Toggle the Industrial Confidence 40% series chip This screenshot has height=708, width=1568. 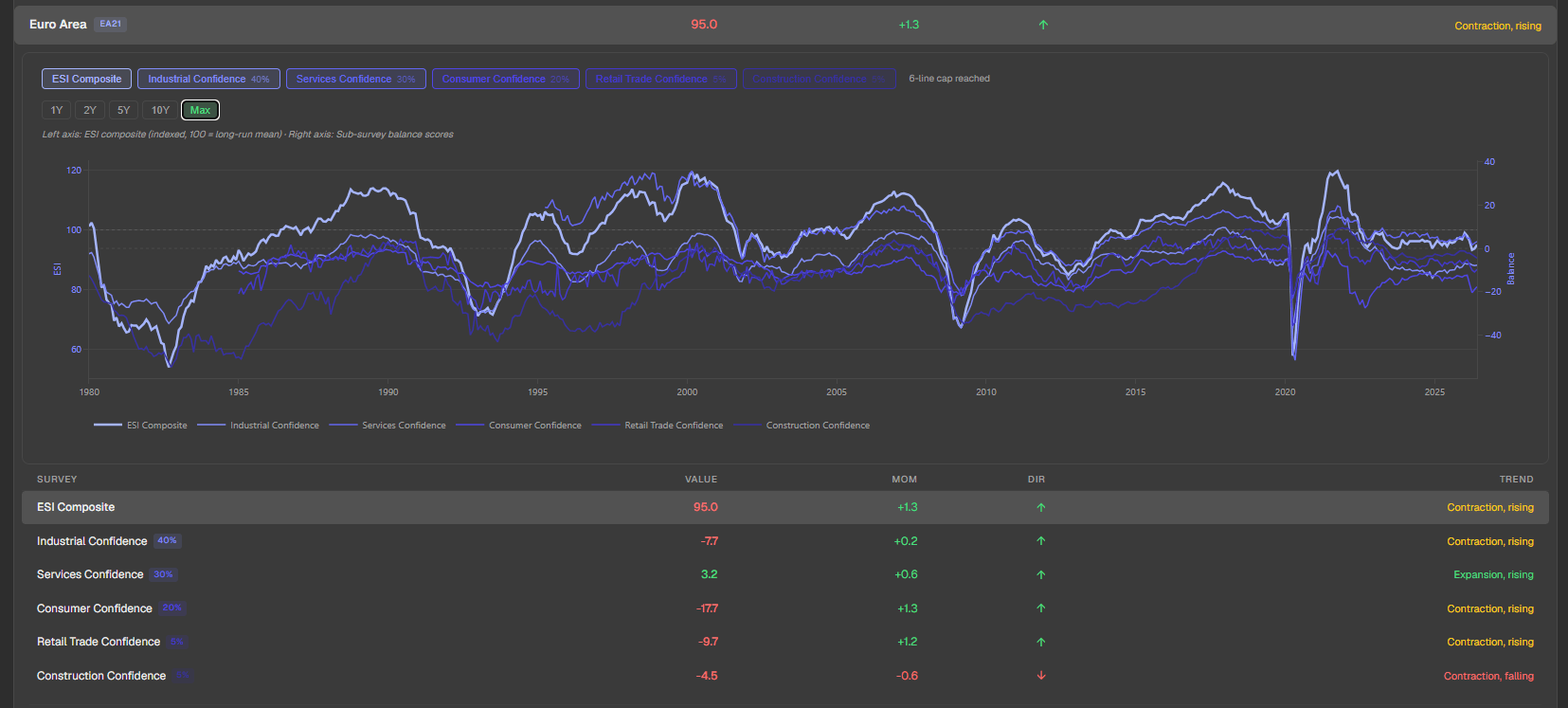(x=208, y=79)
